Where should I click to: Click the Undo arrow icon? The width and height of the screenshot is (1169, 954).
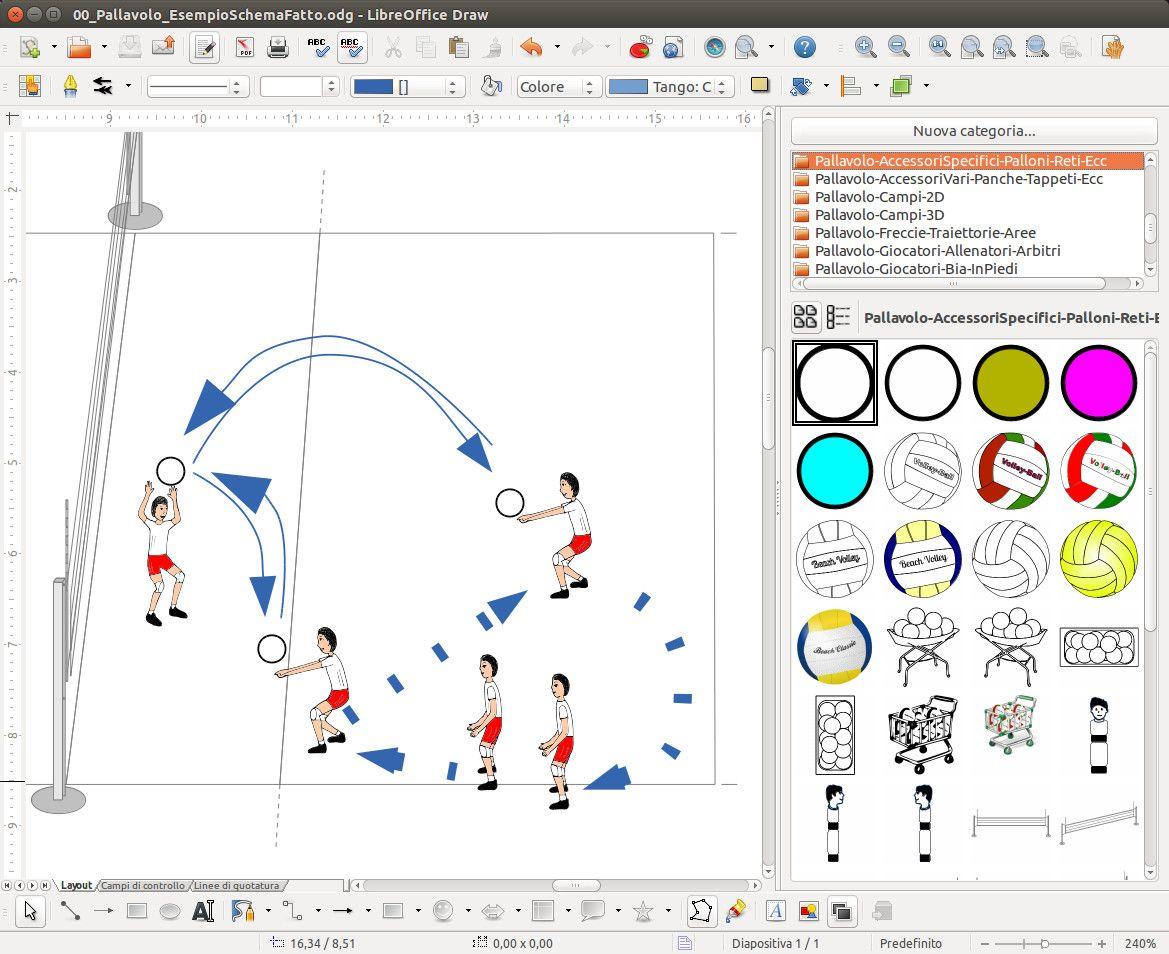click(x=530, y=47)
